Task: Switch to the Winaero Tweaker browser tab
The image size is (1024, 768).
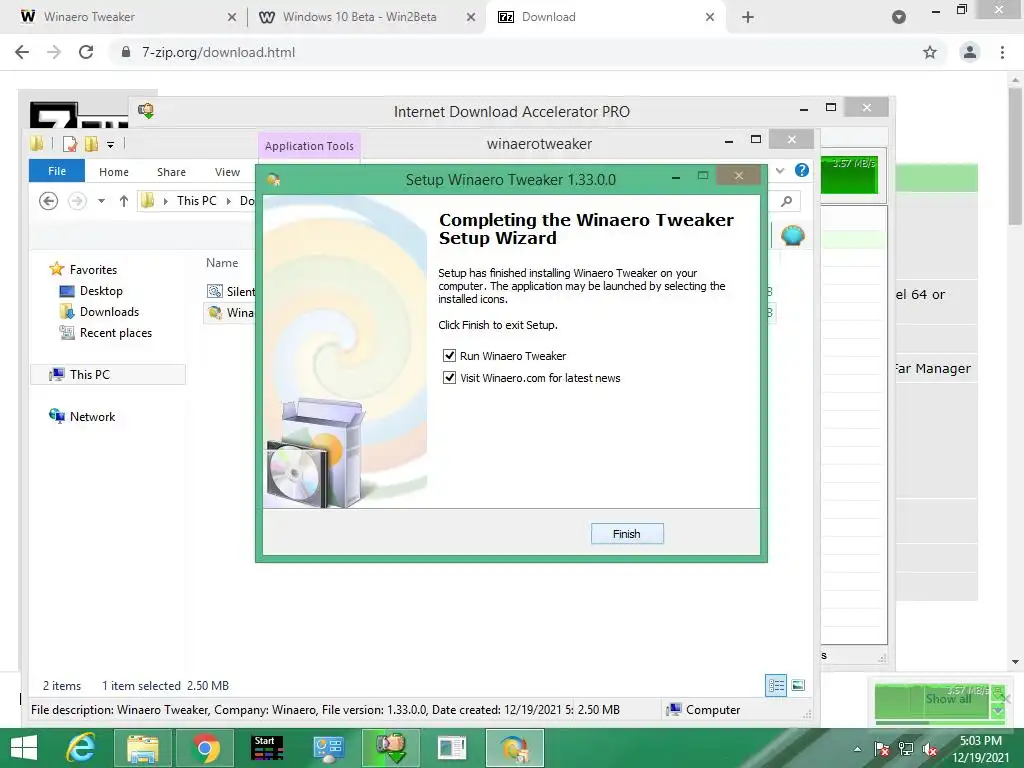Action: (x=127, y=17)
